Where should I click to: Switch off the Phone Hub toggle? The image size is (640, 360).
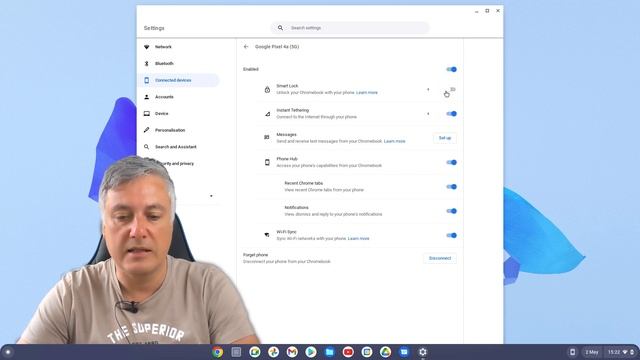point(451,162)
